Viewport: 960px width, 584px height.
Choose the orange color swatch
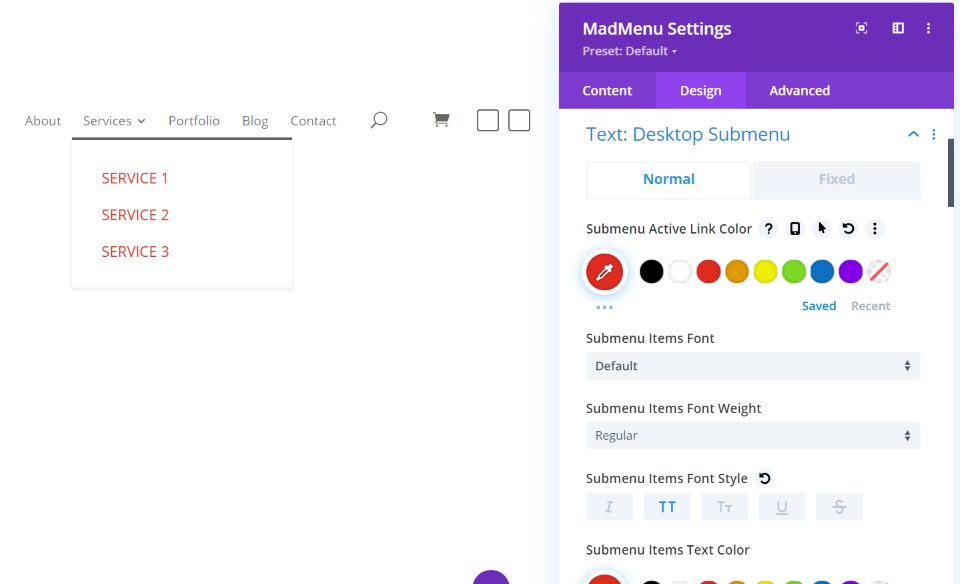737,272
